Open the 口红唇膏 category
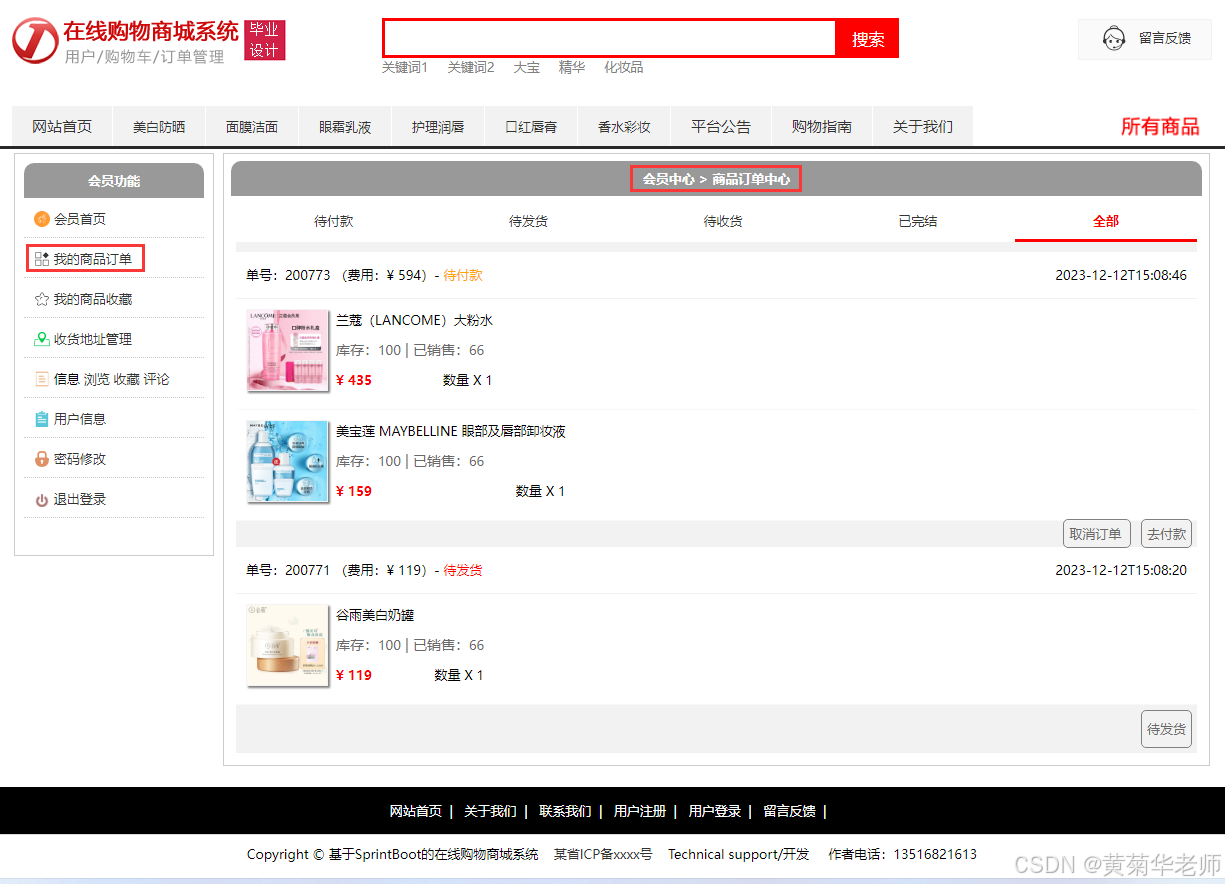The height and width of the screenshot is (884, 1225). (x=531, y=126)
